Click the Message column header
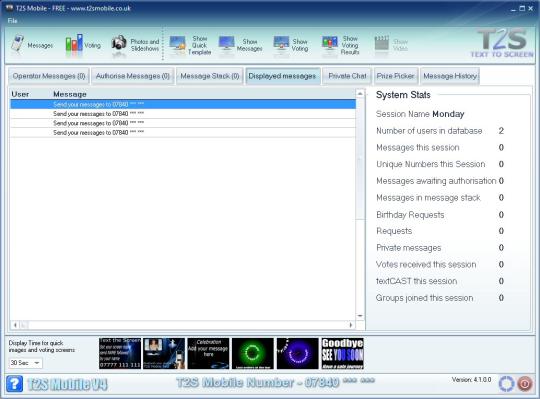The image size is (540, 399). 70,94
